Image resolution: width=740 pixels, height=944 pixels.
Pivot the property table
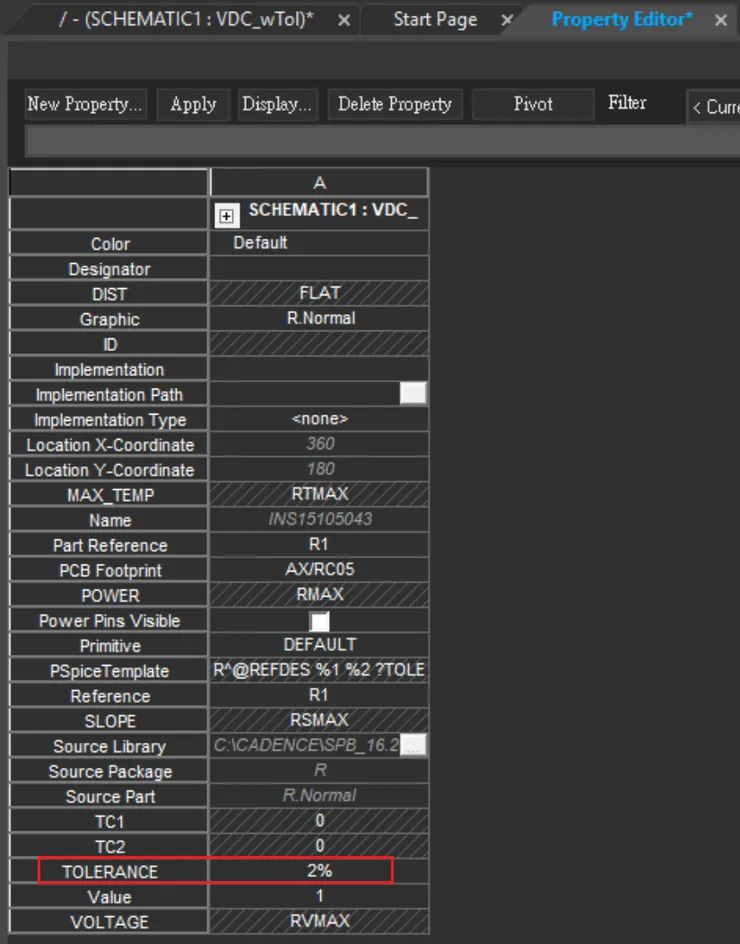tap(533, 104)
